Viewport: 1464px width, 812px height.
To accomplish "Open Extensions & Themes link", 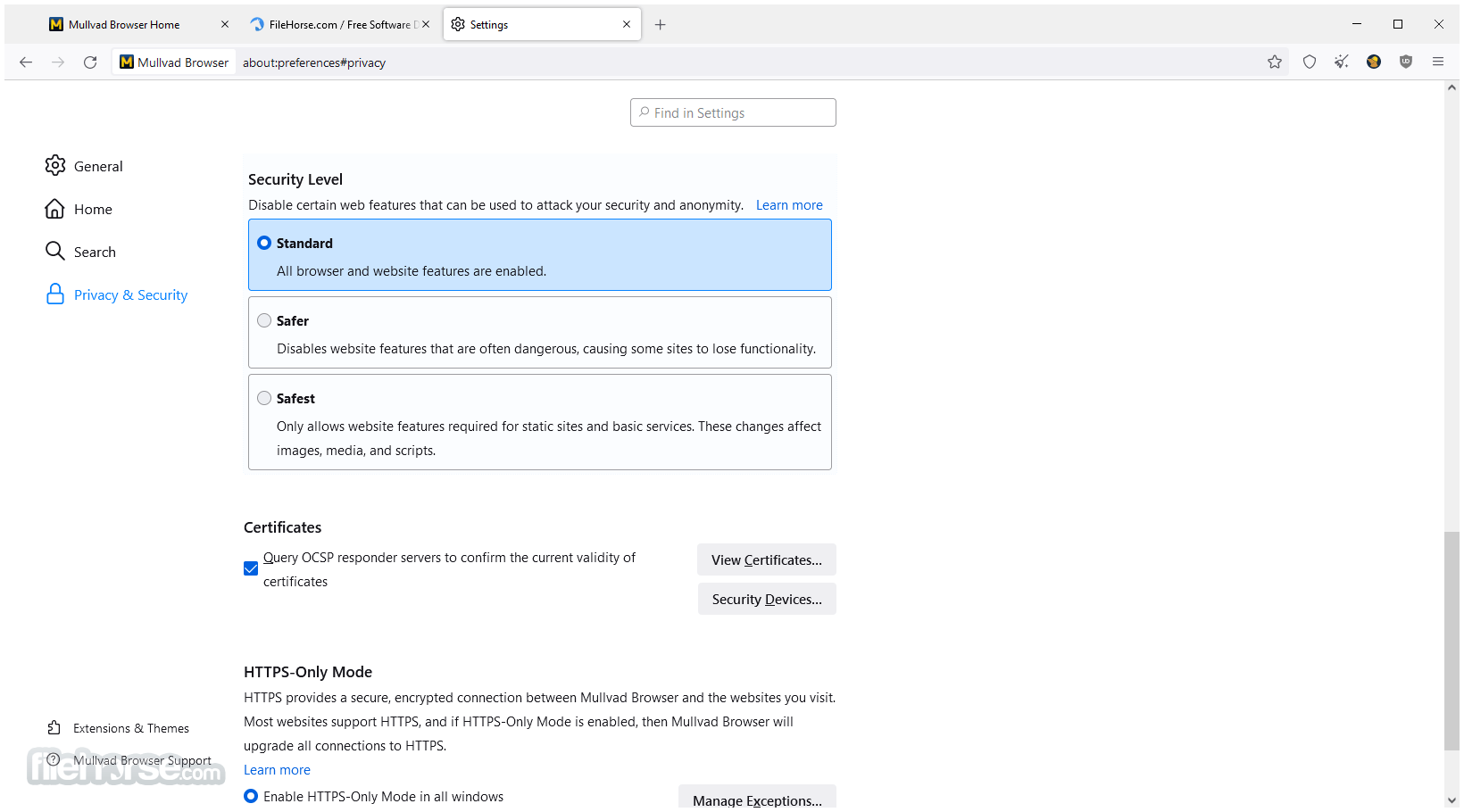I will coord(131,728).
